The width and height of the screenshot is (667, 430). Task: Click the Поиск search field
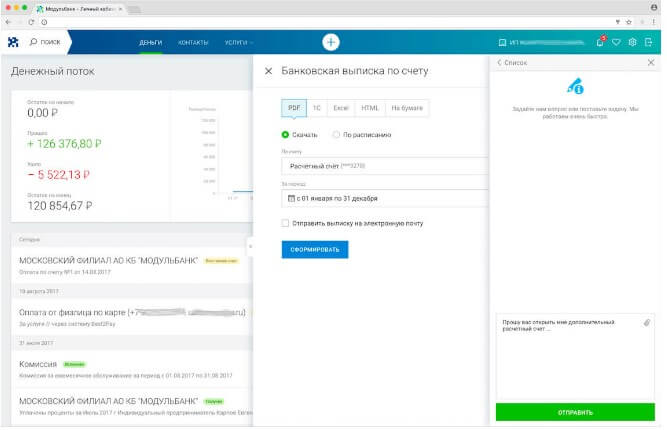click(x=50, y=42)
